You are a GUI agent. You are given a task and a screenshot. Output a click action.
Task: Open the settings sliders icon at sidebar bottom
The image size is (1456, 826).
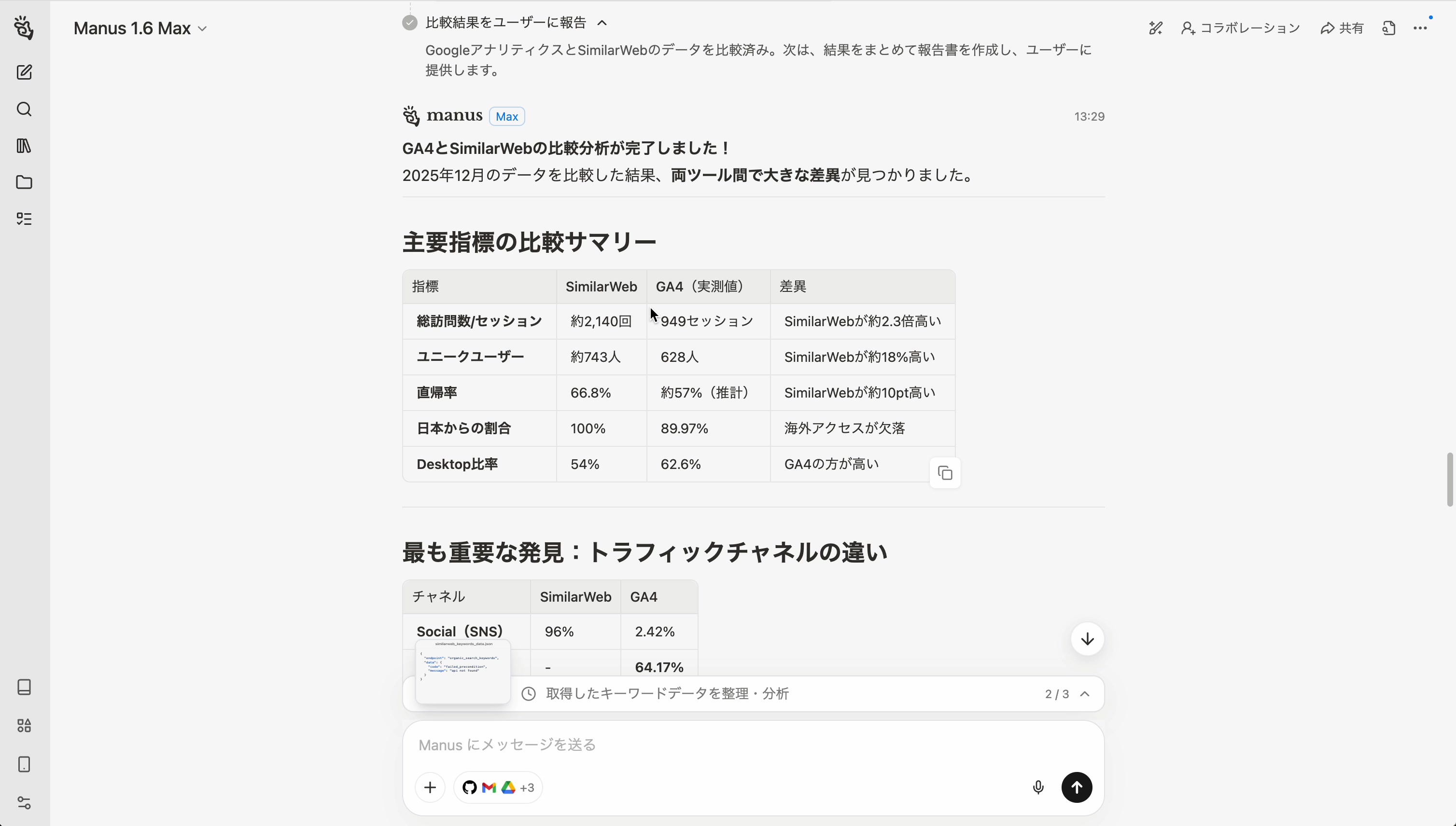click(x=24, y=802)
